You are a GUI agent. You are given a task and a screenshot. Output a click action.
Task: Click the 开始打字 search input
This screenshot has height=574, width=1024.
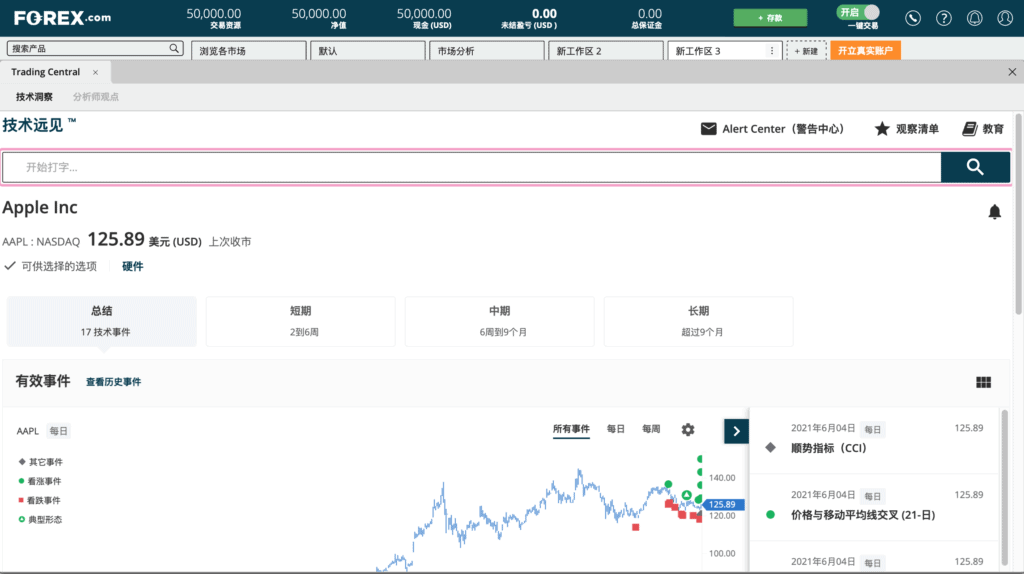pos(472,167)
